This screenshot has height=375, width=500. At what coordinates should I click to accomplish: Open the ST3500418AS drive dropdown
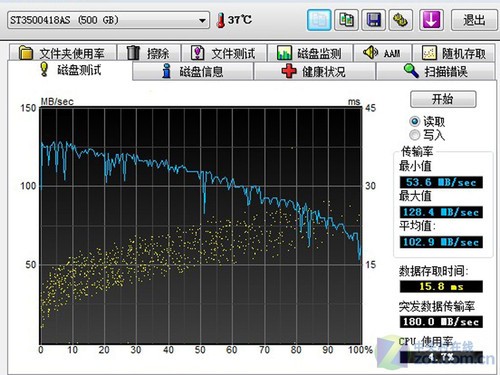point(108,20)
